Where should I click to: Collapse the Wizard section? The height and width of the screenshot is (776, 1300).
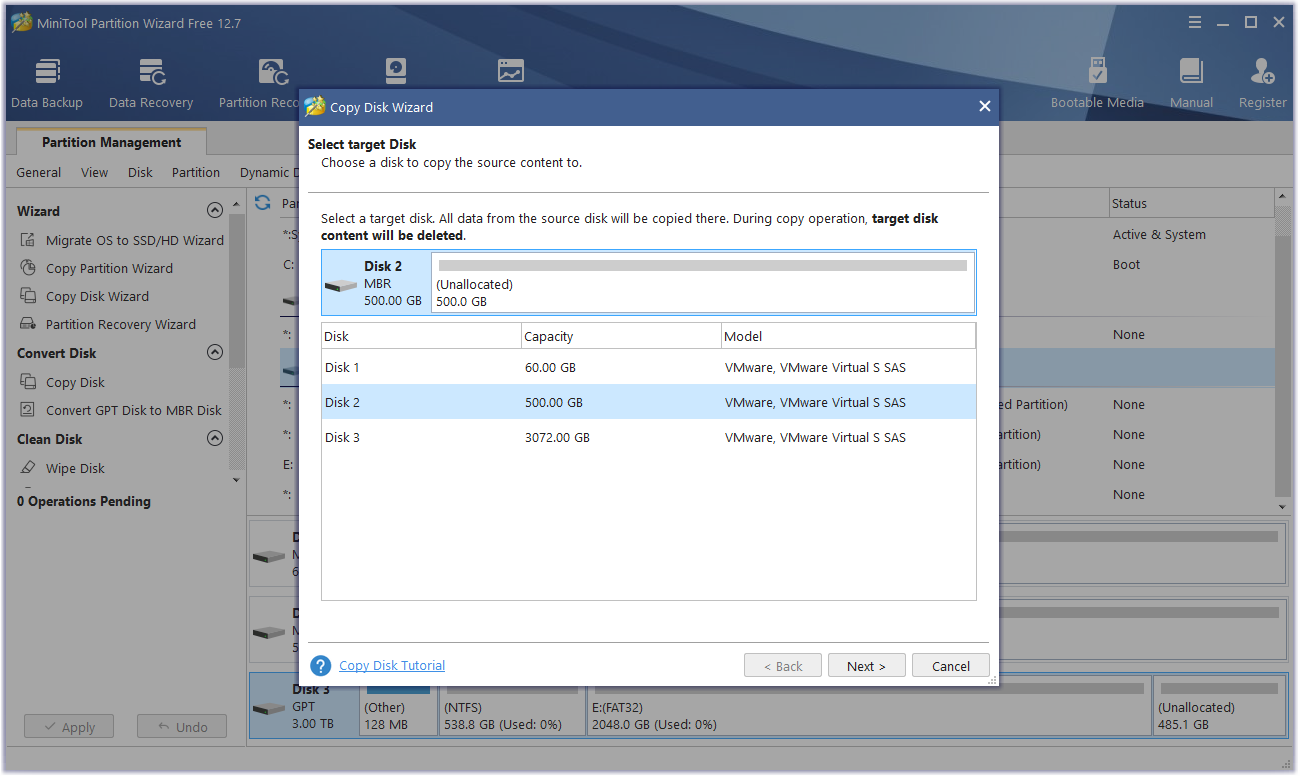(x=214, y=211)
